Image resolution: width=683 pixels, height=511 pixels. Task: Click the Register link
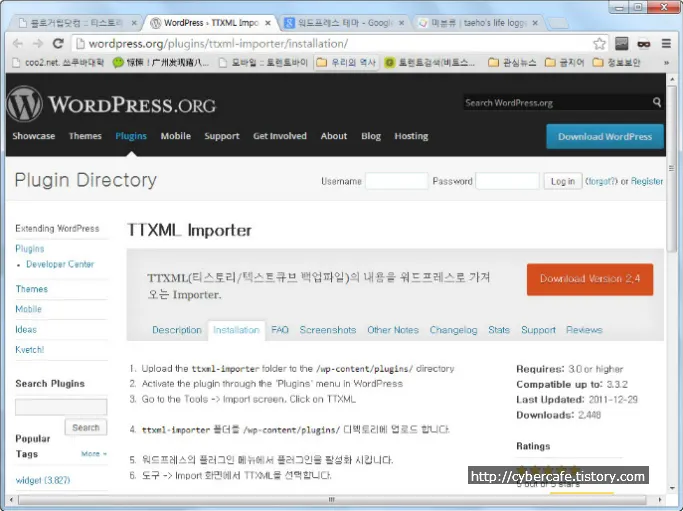point(647,181)
